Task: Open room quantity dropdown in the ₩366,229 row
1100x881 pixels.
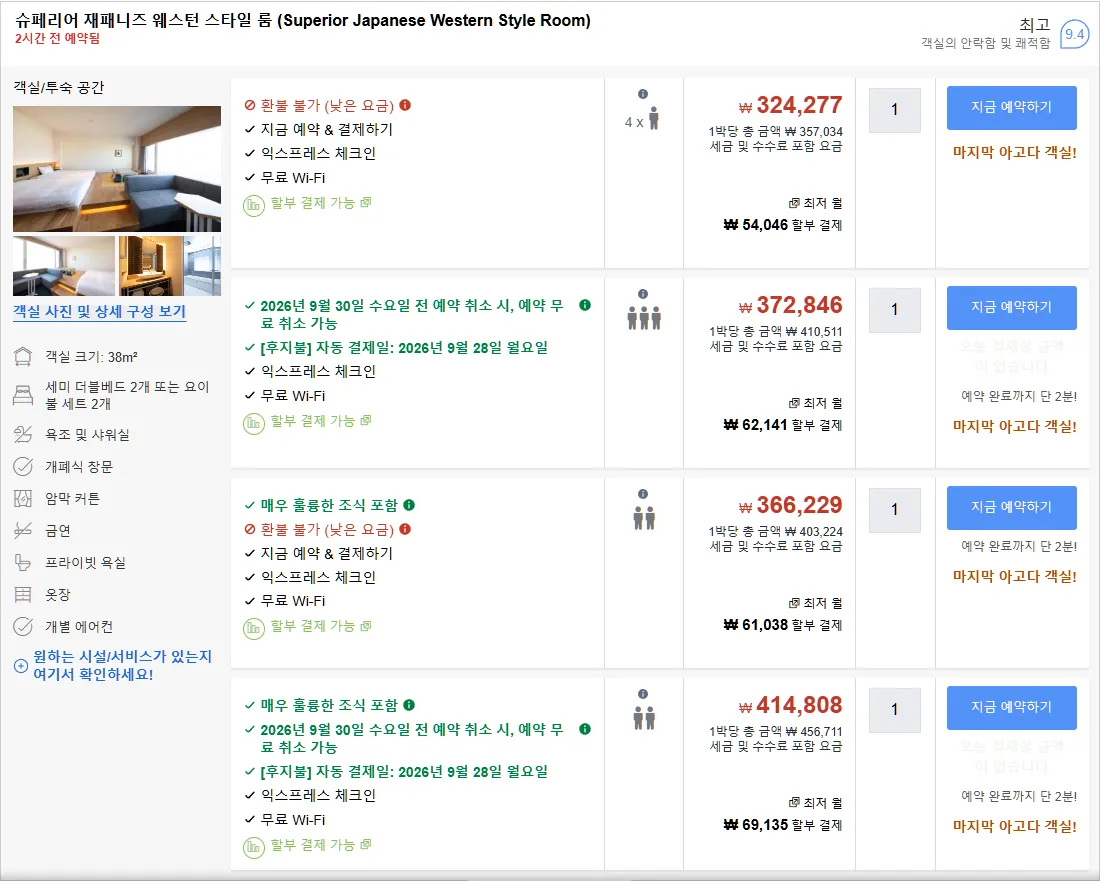Action: (x=894, y=510)
